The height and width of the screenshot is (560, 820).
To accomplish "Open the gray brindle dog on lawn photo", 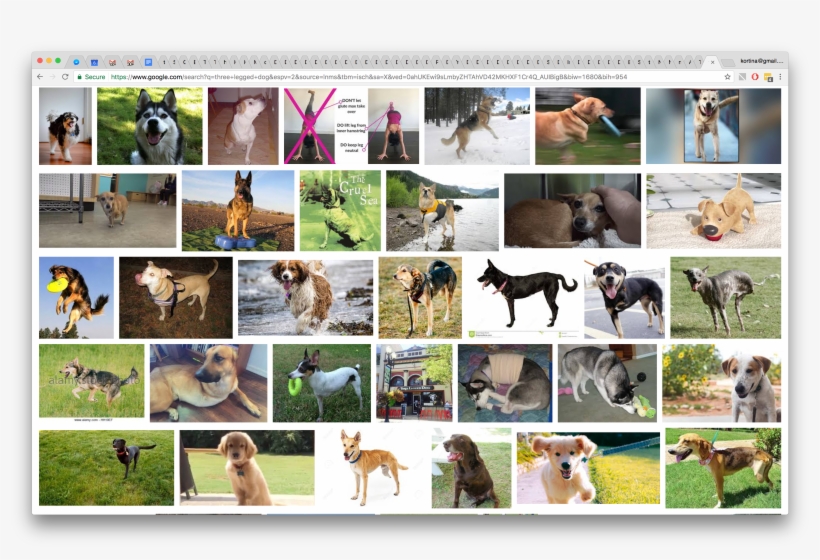I will [x=726, y=298].
